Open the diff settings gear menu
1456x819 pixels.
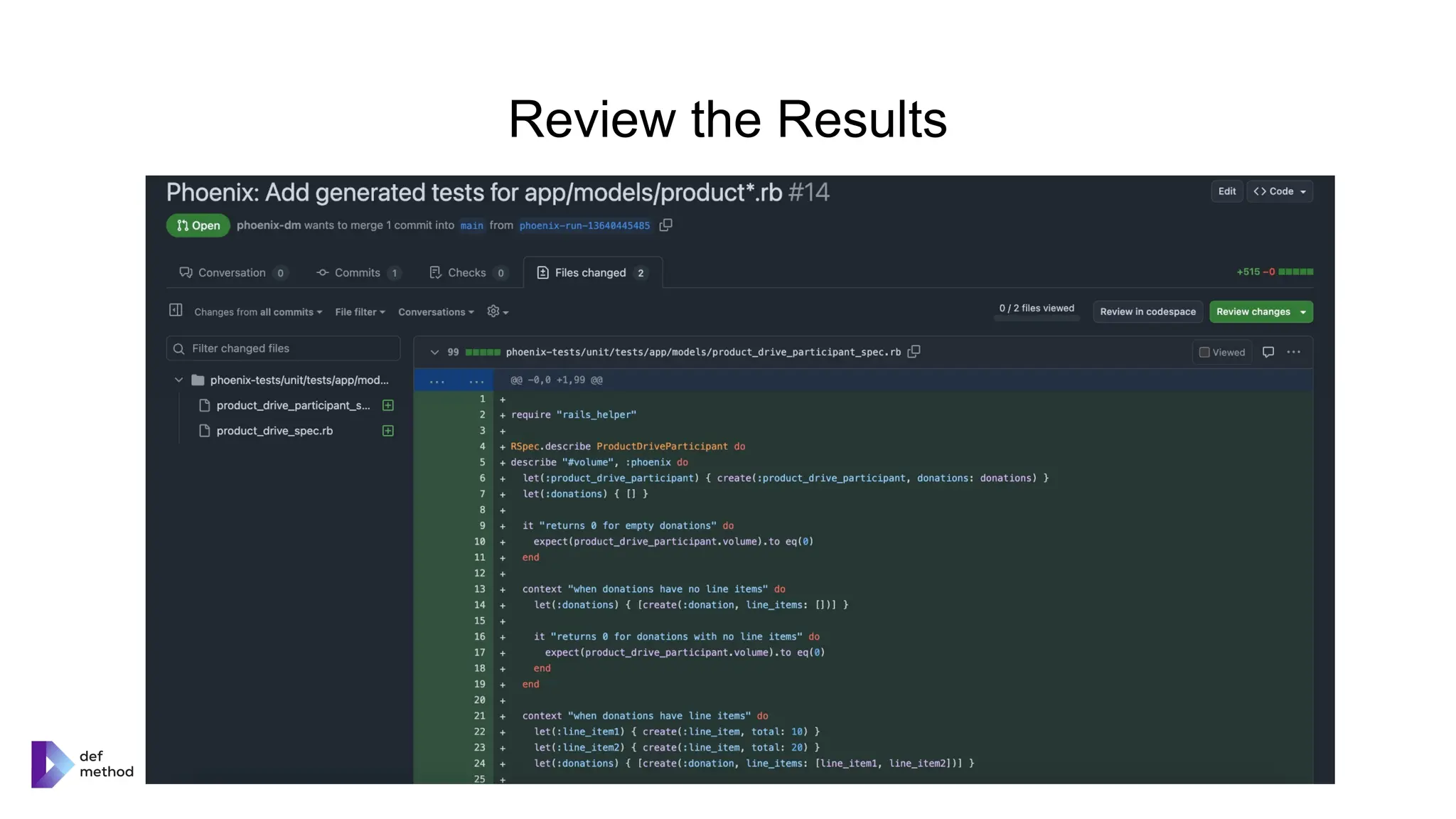(x=498, y=311)
